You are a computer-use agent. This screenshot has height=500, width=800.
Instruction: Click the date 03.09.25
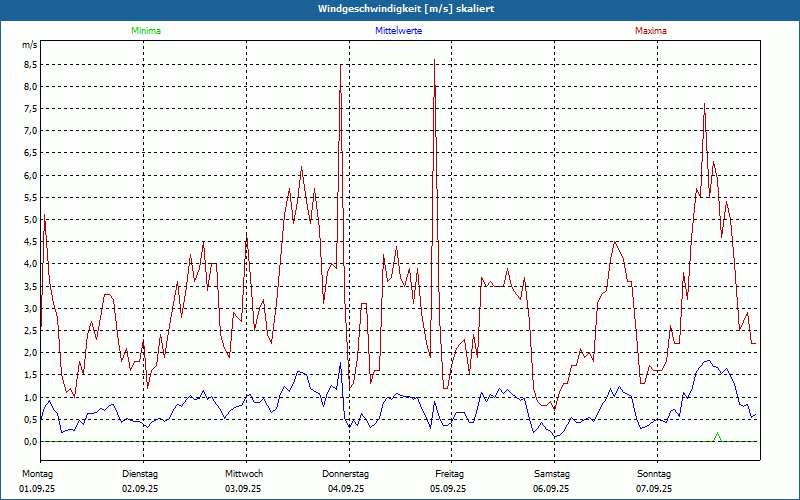(x=243, y=489)
